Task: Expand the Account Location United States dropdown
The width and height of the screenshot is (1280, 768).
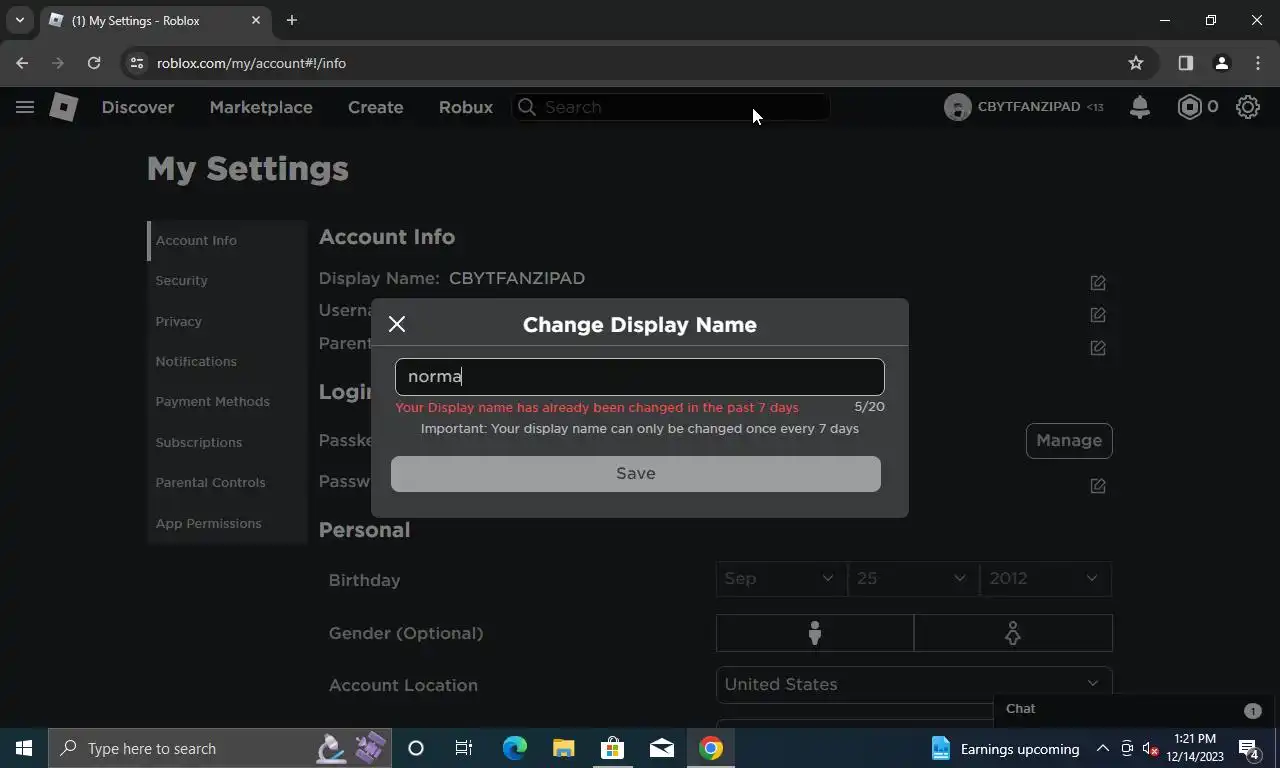Action: click(914, 684)
